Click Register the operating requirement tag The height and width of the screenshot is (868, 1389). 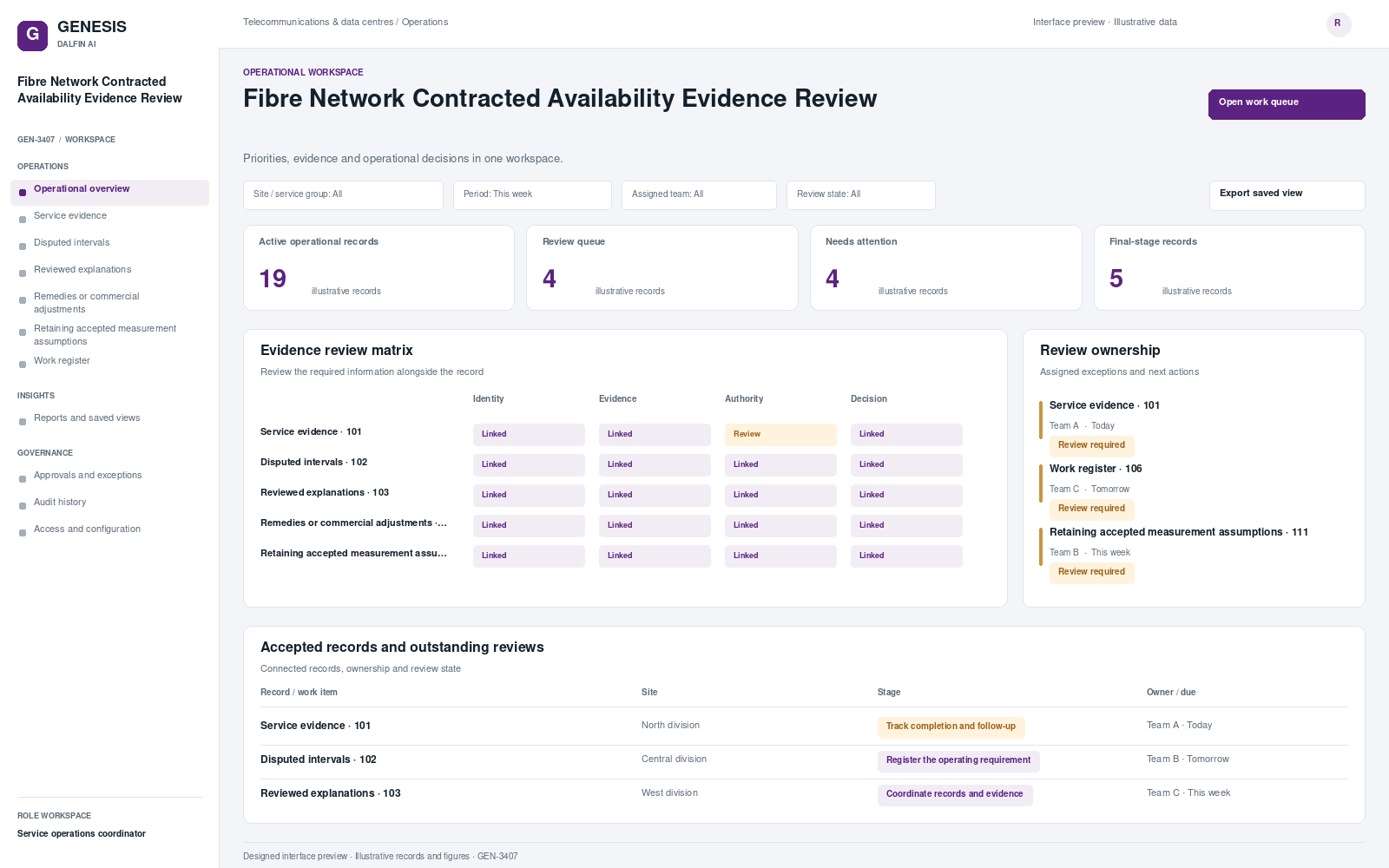click(958, 760)
